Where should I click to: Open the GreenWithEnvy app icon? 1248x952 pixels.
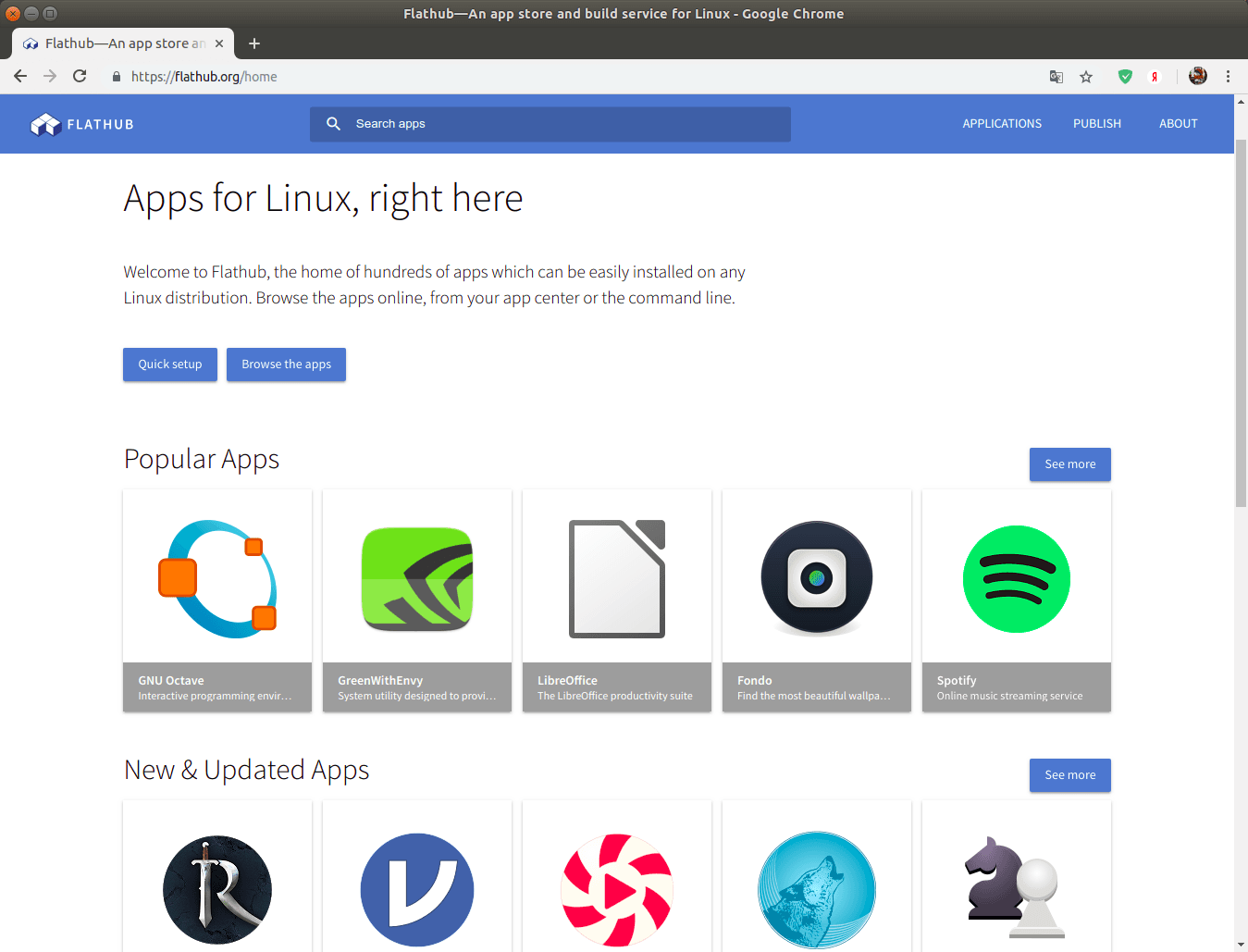[417, 578]
